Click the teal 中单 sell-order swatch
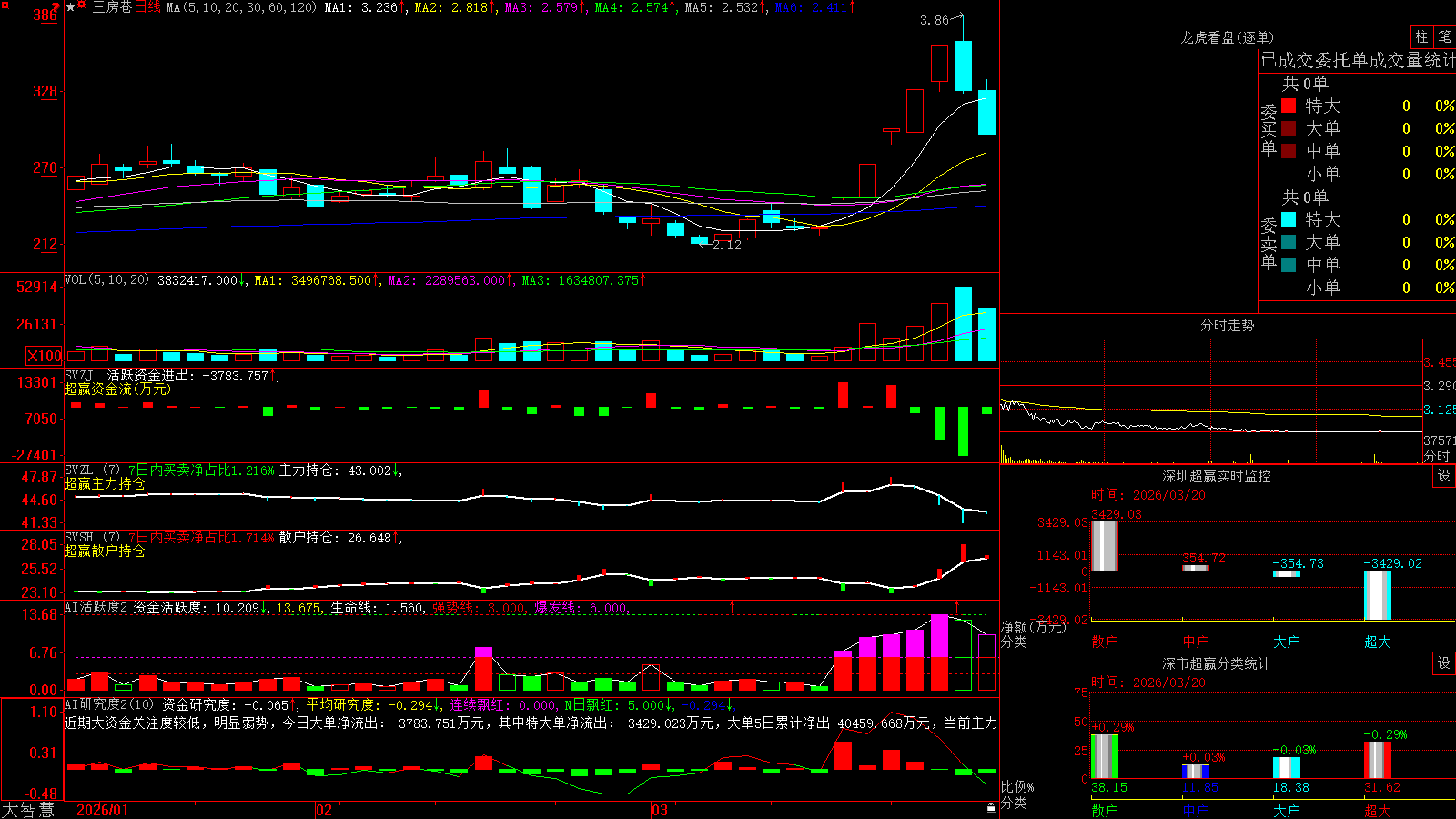The image size is (1456, 819). [1289, 265]
